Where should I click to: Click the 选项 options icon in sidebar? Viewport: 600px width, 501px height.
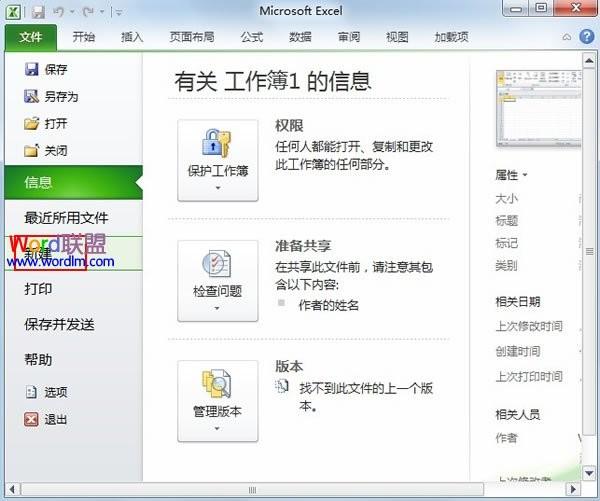click(x=31, y=392)
